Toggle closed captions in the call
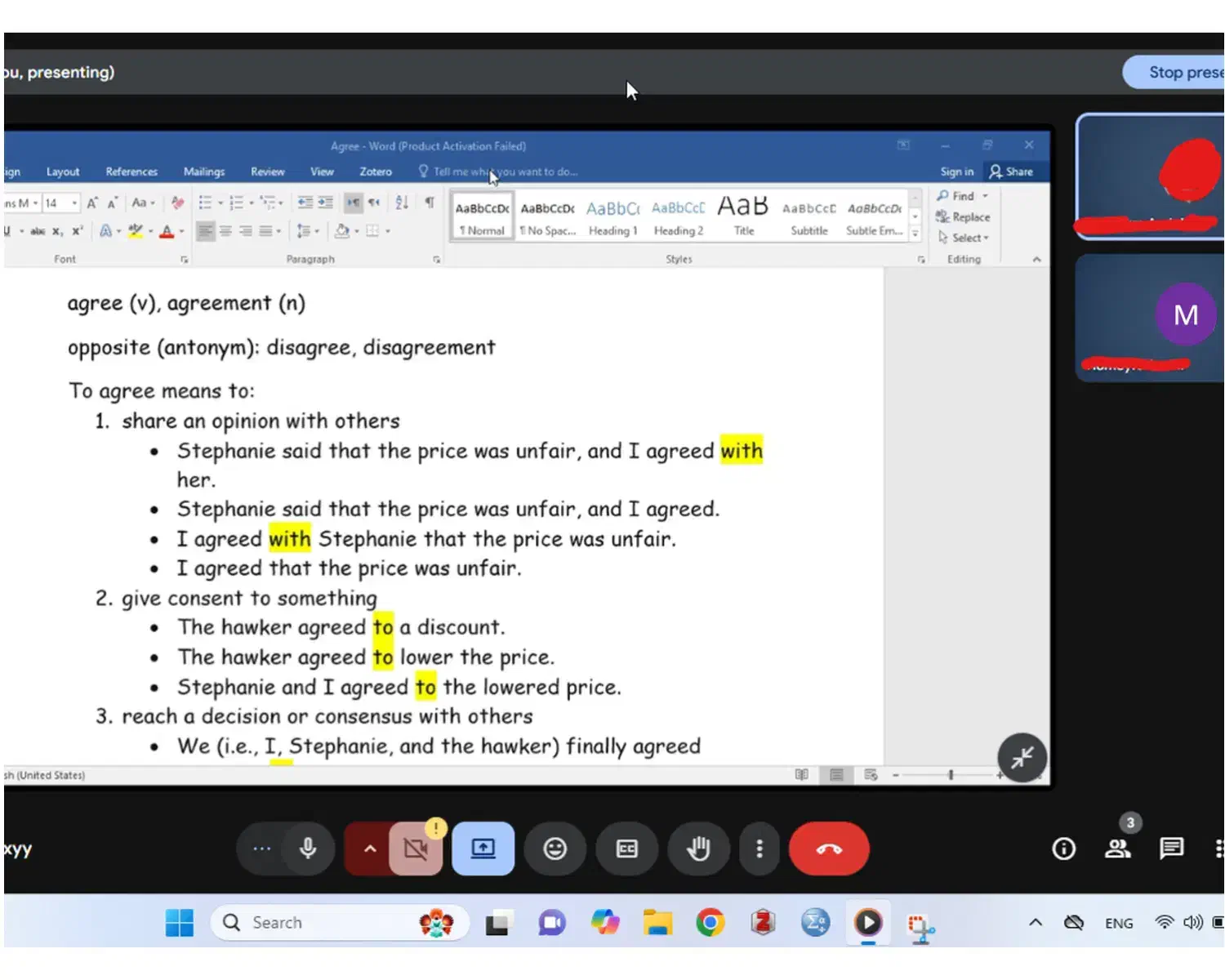The height and width of the screenshot is (980, 1225). (626, 849)
